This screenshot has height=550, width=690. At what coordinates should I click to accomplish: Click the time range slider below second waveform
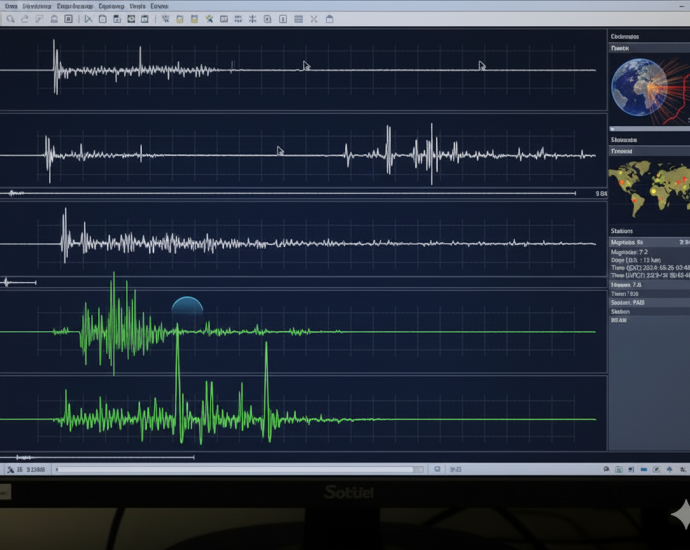[x=290, y=193]
